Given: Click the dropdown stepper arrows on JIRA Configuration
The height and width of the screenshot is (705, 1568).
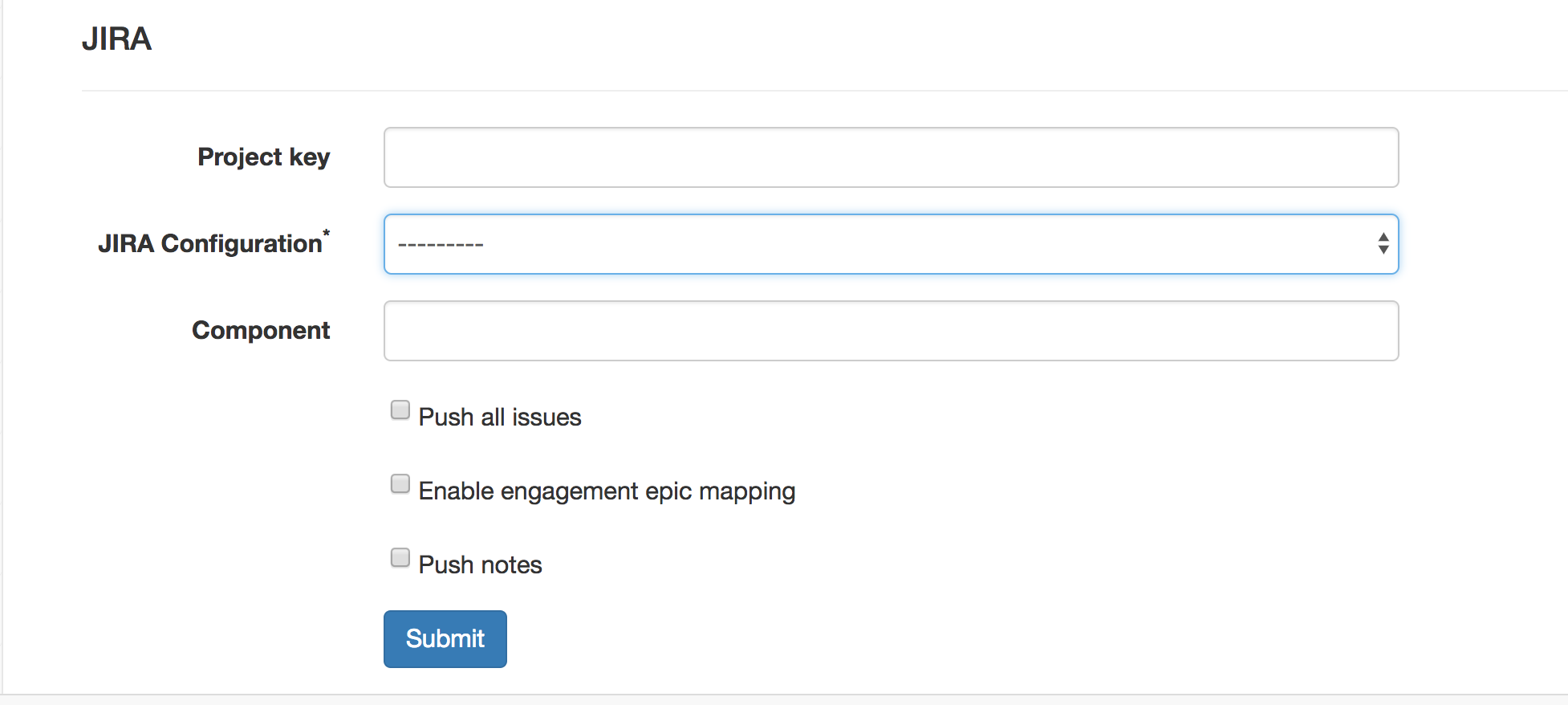Looking at the screenshot, I should (1383, 243).
